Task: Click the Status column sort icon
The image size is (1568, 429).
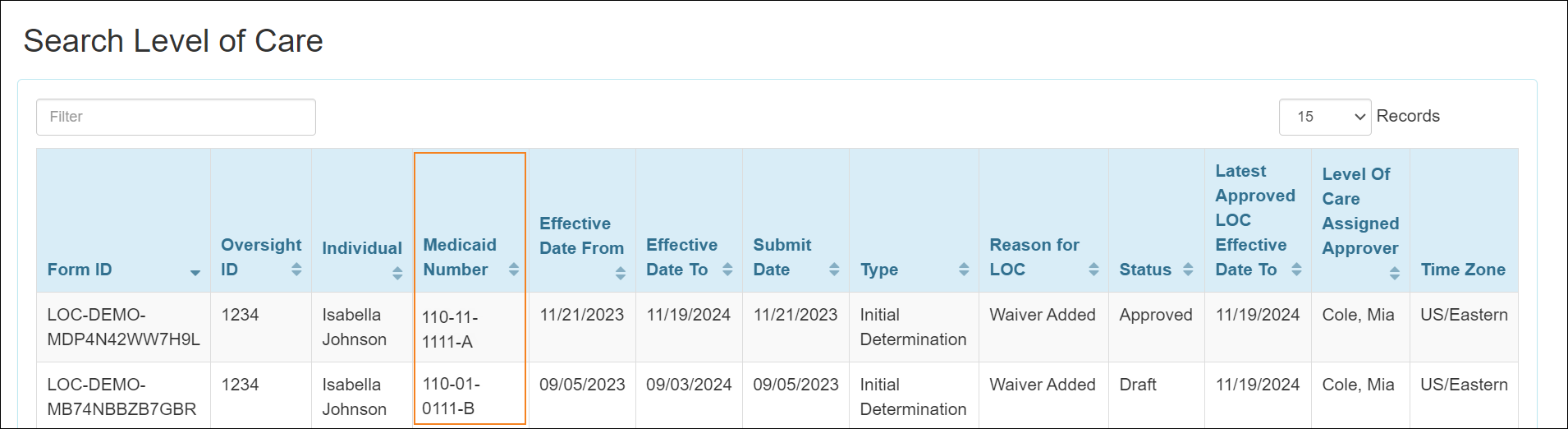Action: tap(1188, 270)
